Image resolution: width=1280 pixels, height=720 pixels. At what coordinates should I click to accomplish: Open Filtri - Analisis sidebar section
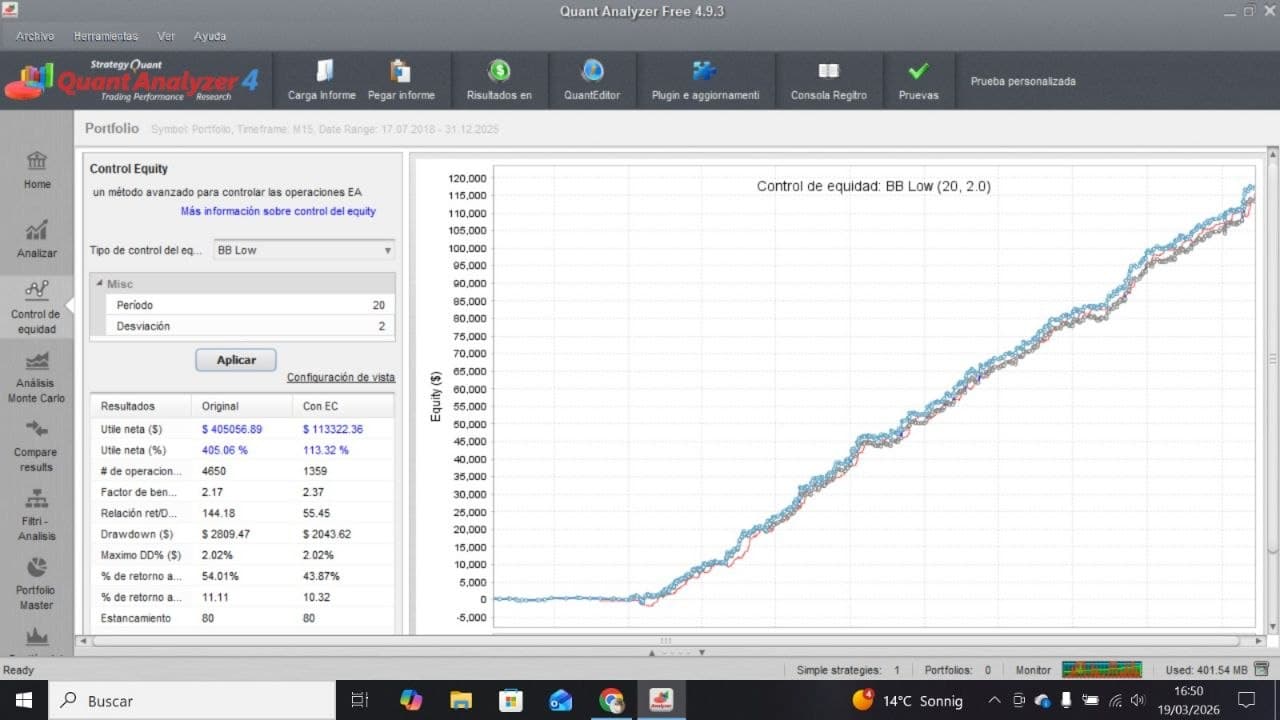pyautogui.click(x=37, y=514)
